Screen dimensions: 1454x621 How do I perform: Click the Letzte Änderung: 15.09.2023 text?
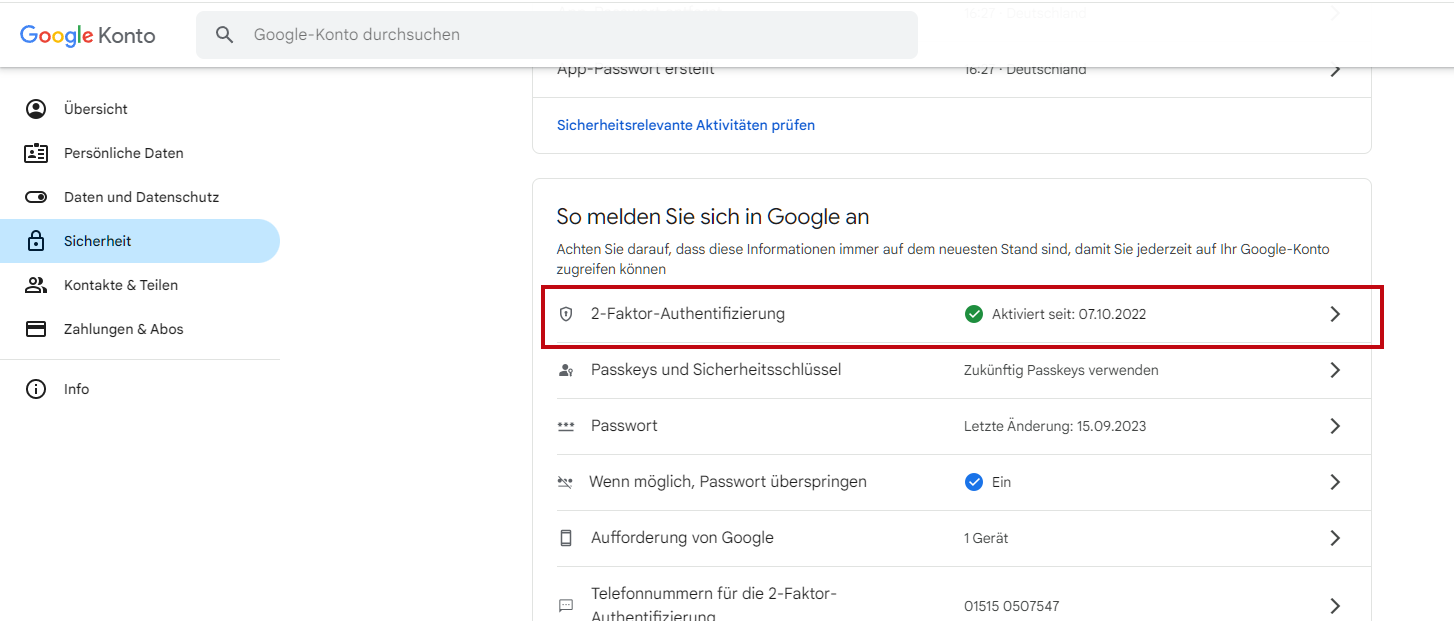pos(1055,426)
